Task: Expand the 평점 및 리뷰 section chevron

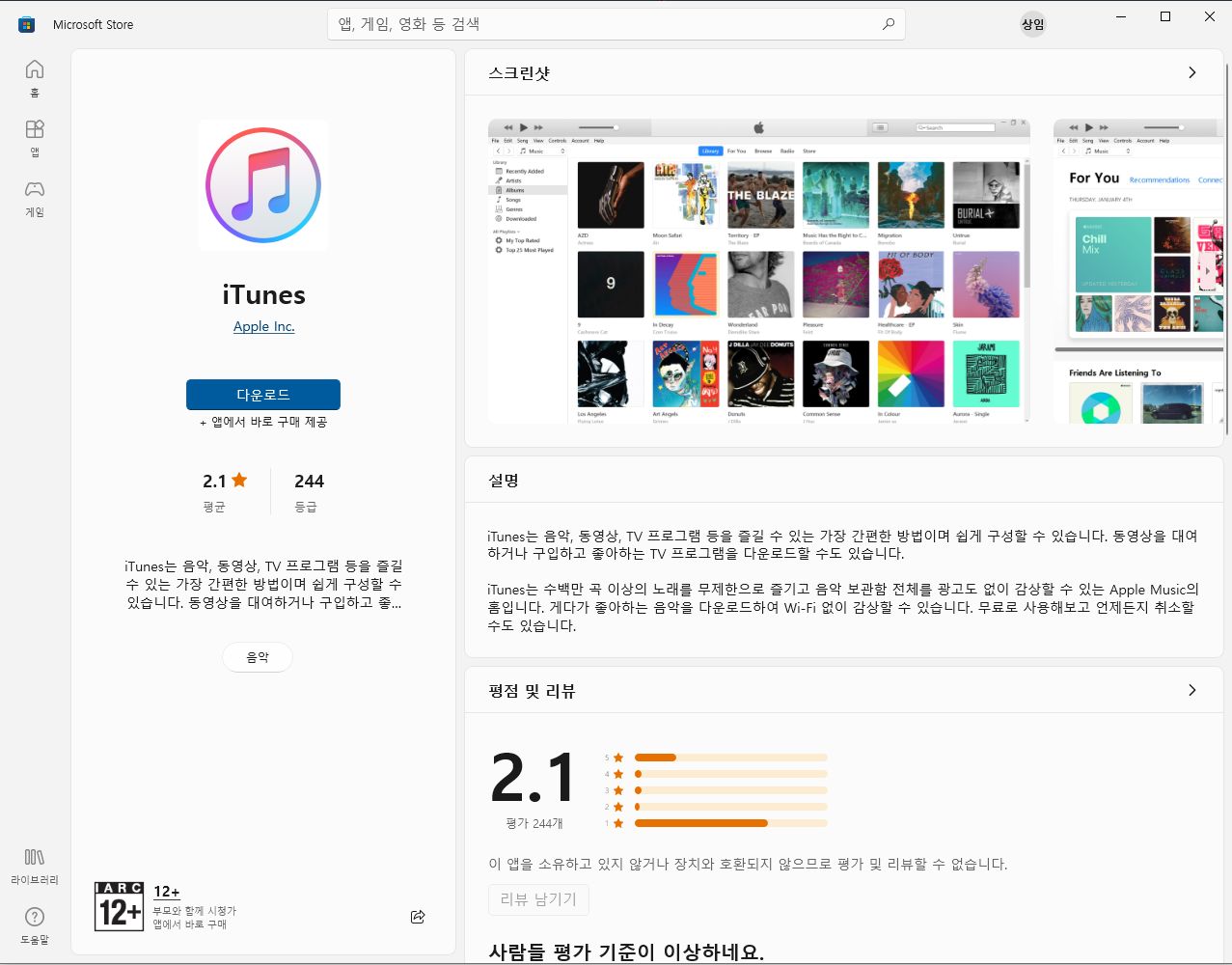Action: click(1192, 690)
